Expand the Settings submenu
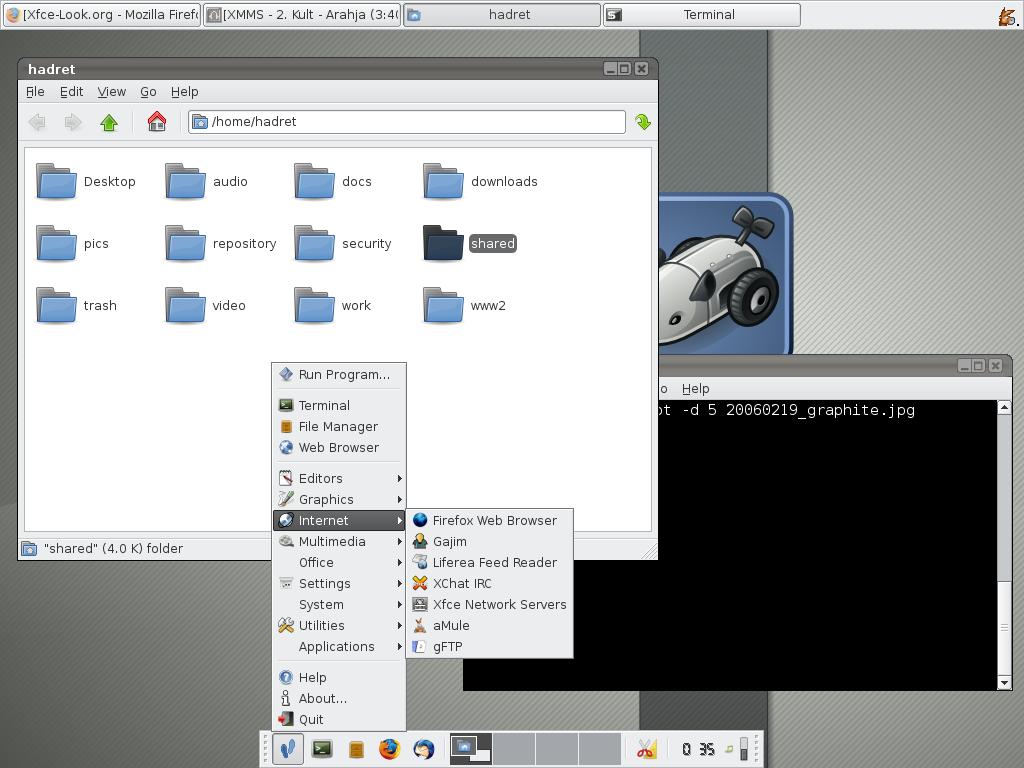The image size is (1024, 768). click(340, 583)
